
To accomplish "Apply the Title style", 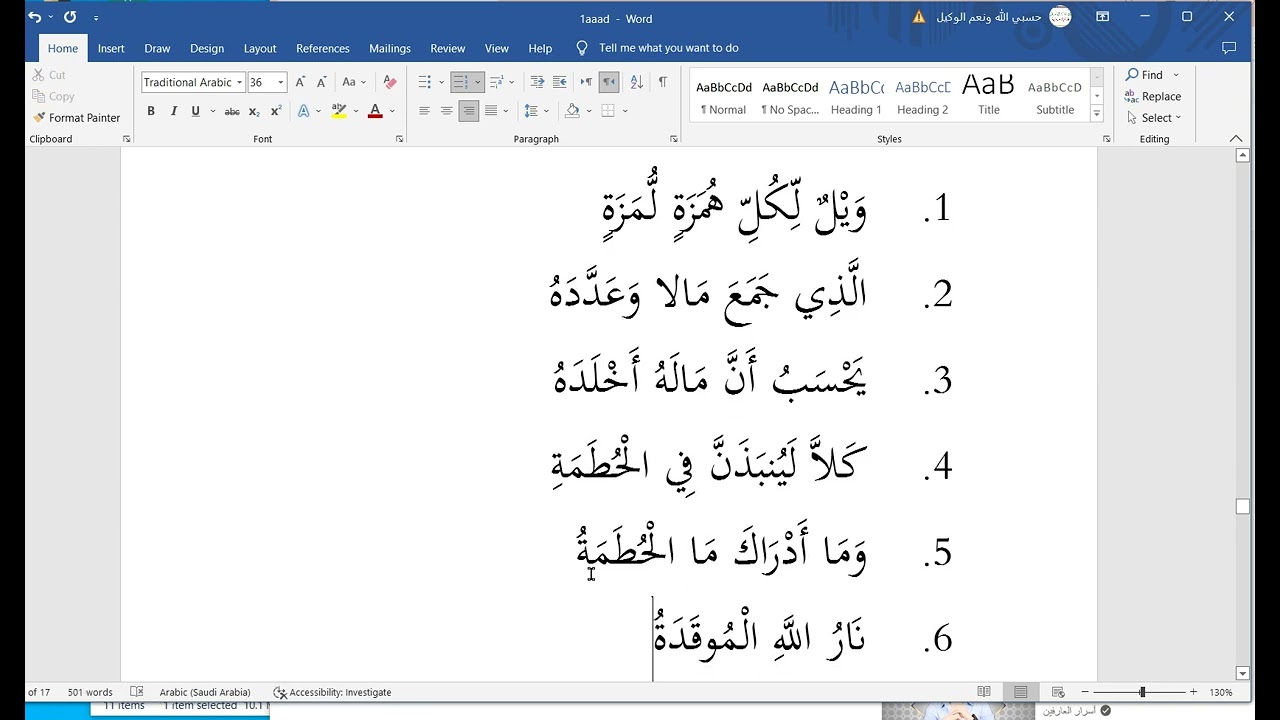I will tap(989, 96).
